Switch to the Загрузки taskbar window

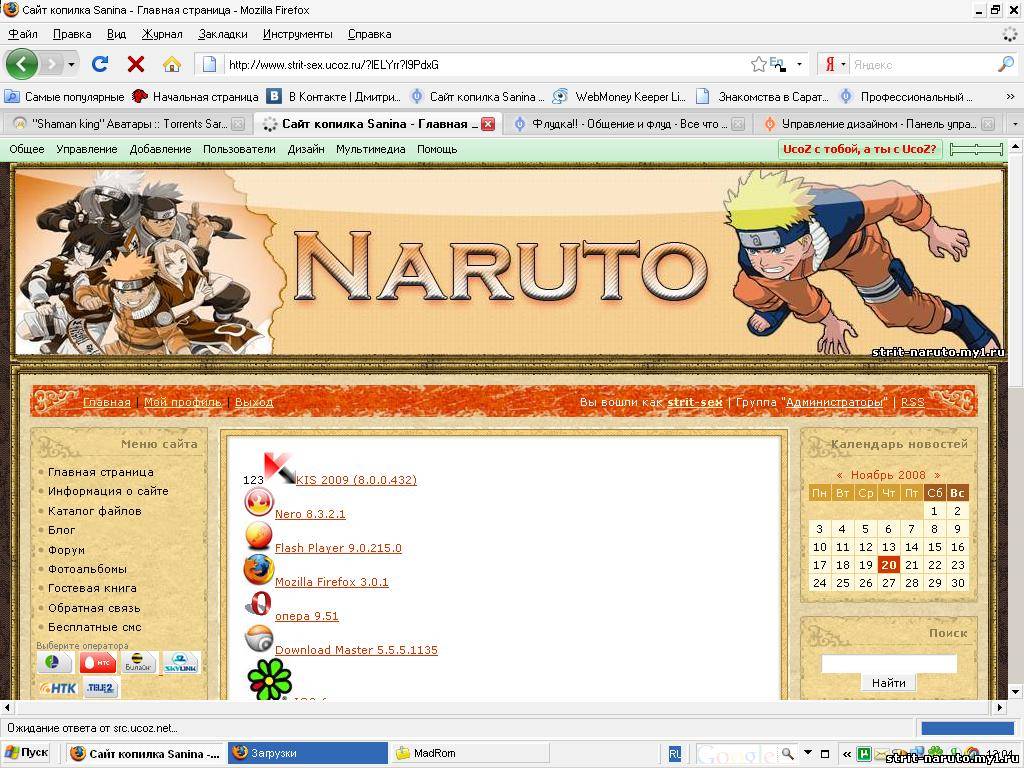tap(308, 753)
